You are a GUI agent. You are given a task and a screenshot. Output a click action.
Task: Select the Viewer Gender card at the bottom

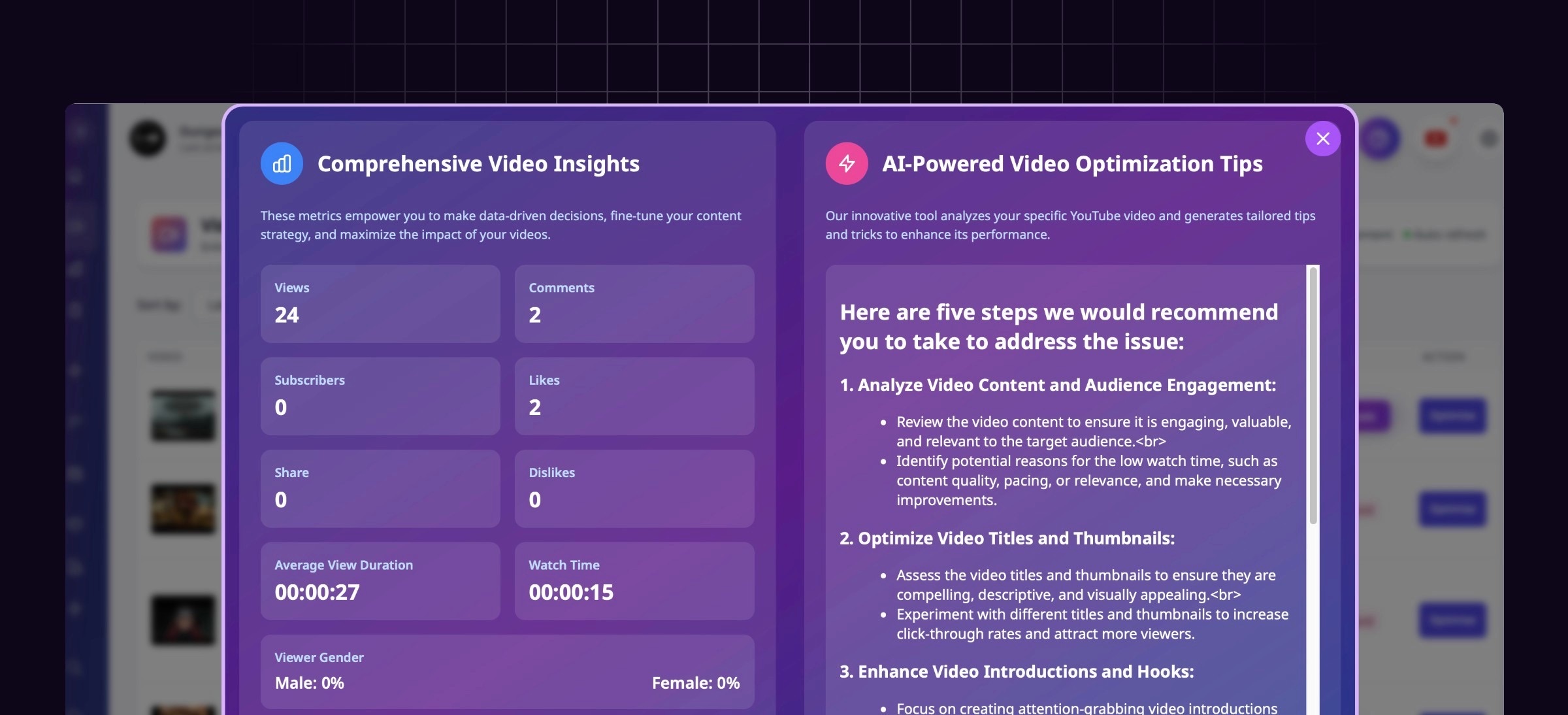[x=507, y=672]
